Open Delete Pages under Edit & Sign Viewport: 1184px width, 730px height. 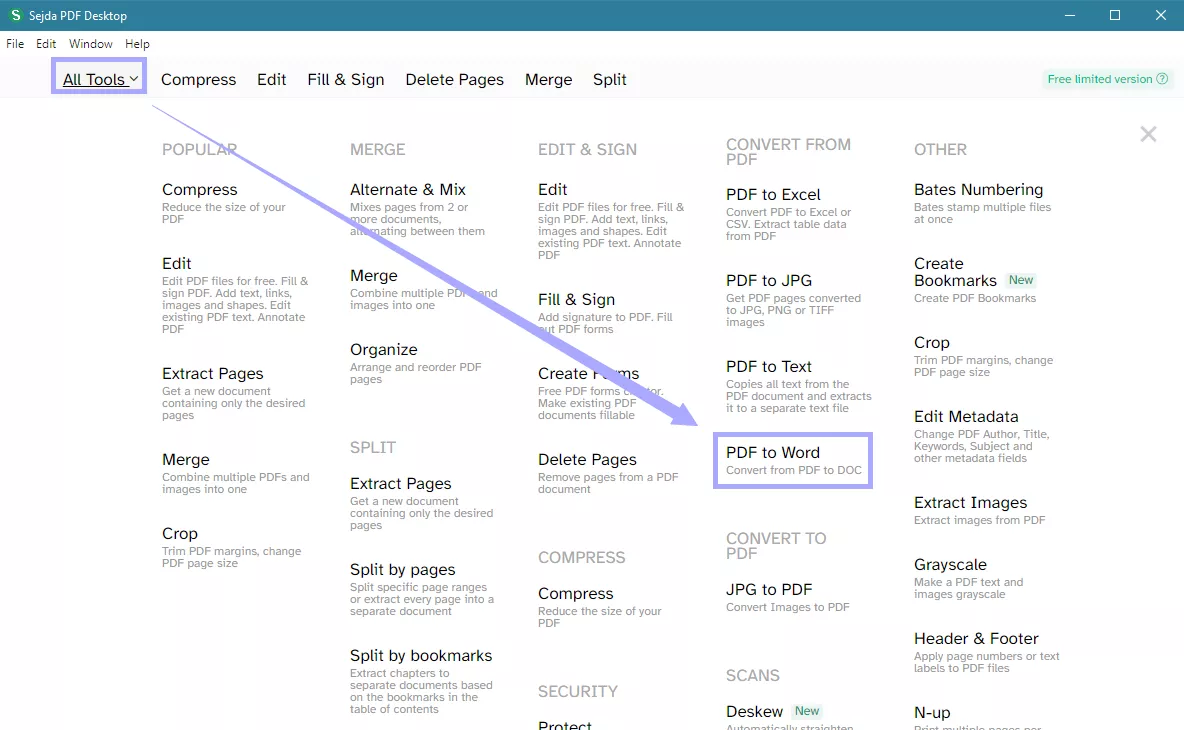tap(587, 460)
